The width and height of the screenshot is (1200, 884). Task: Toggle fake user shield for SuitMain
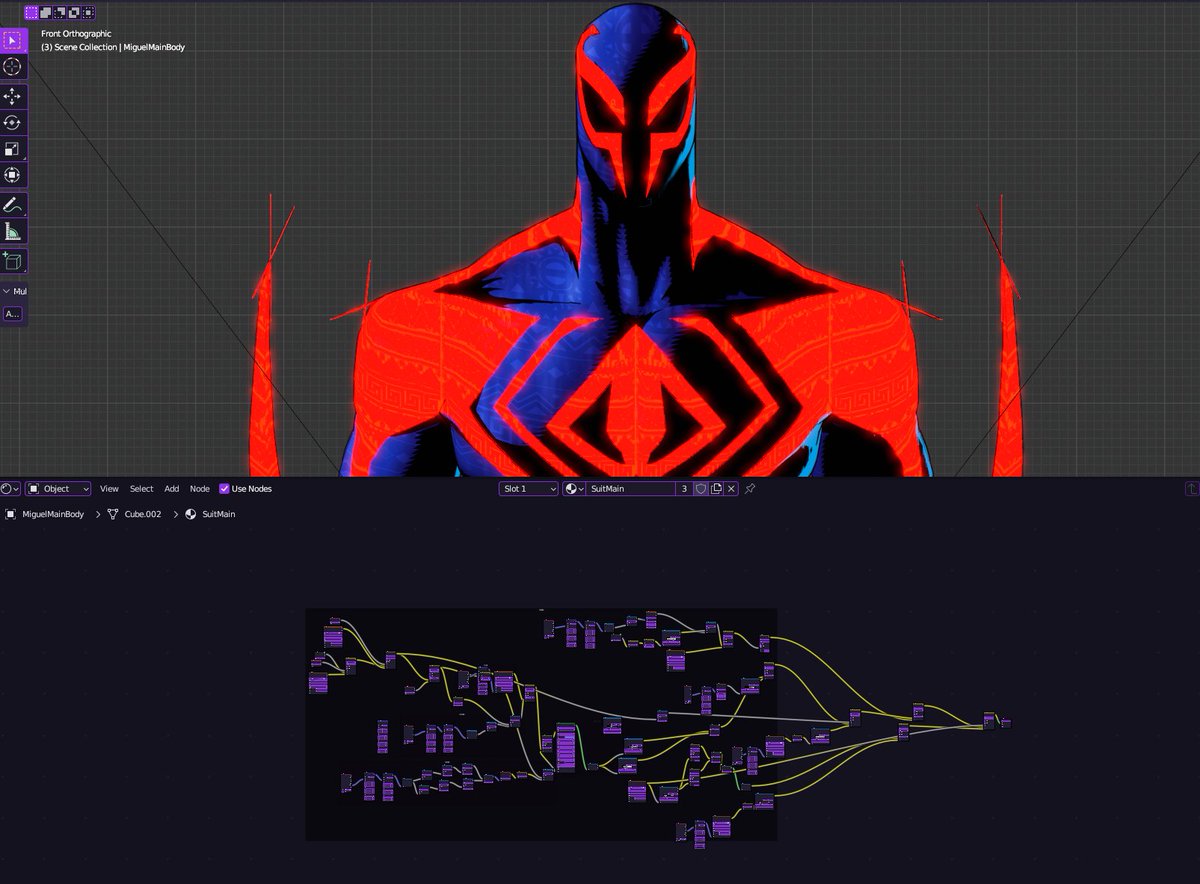[x=701, y=489]
